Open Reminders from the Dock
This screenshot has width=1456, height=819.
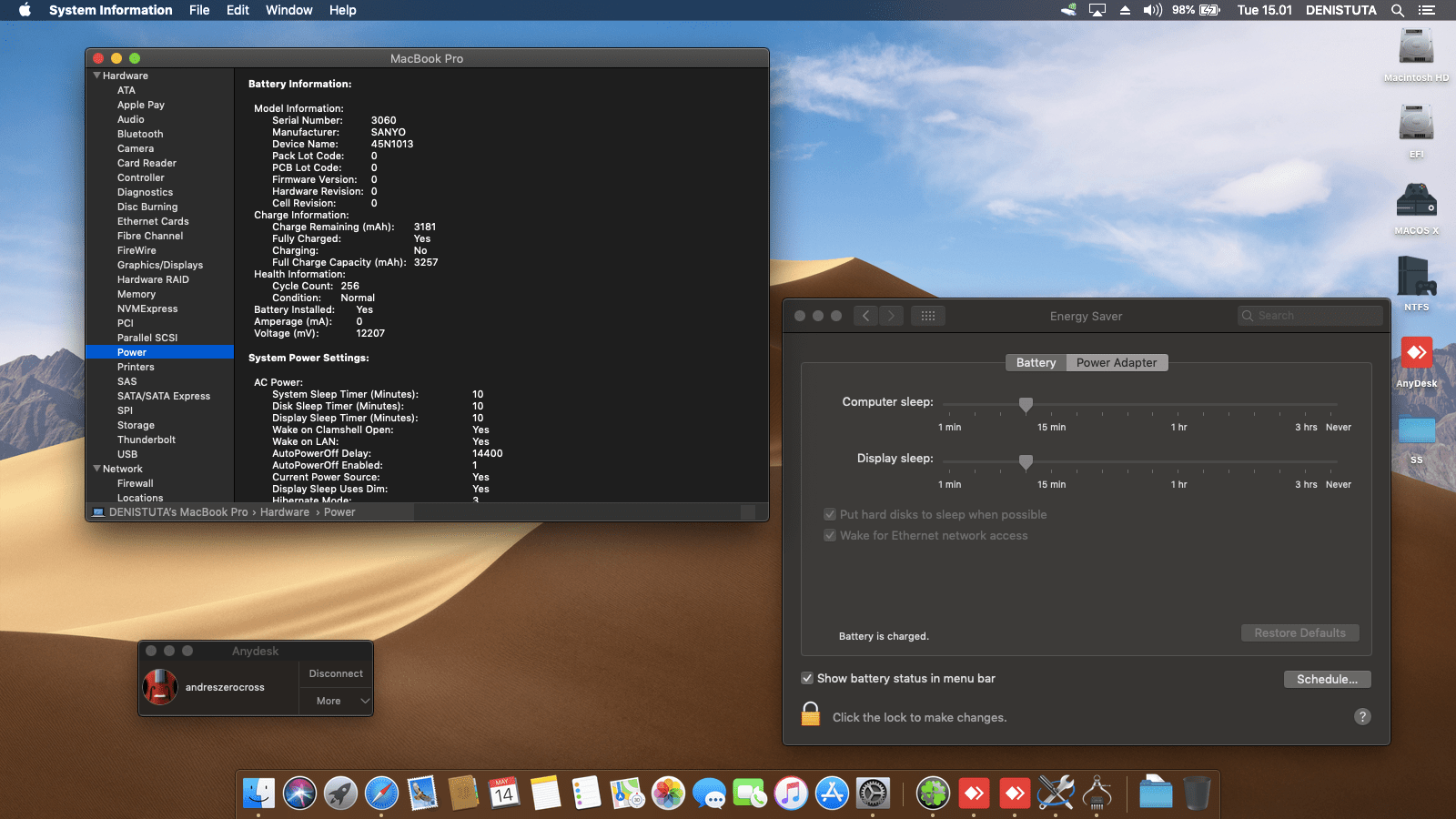tap(586, 794)
